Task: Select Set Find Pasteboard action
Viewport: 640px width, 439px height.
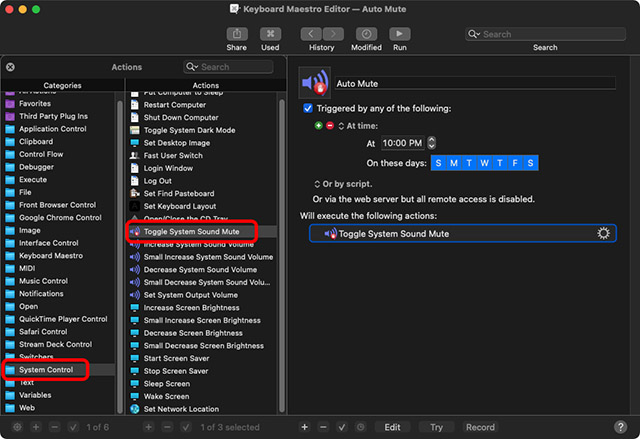Action: (179, 193)
